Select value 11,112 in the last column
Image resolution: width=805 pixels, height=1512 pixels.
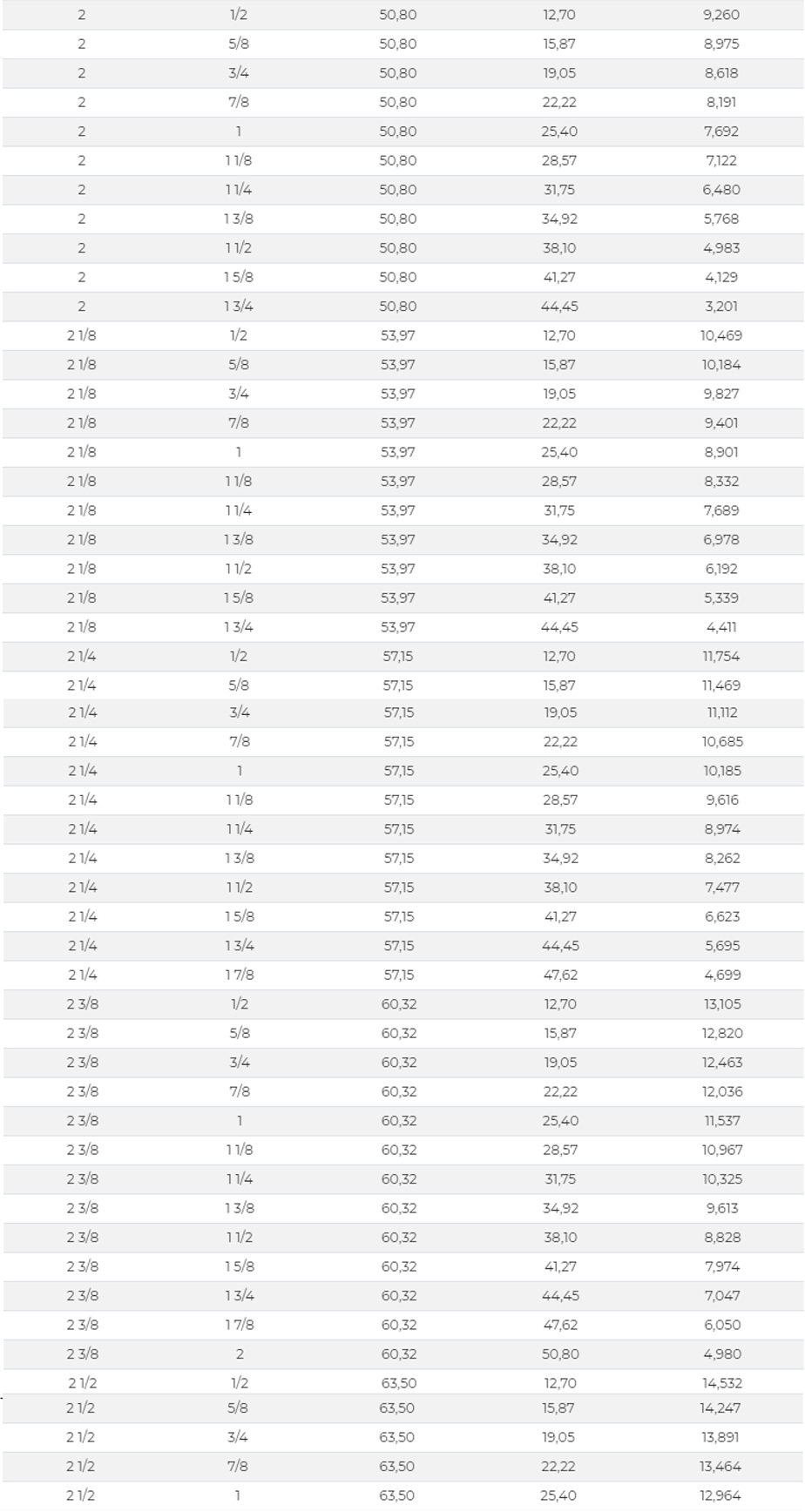pyautogui.click(x=722, y=712)
